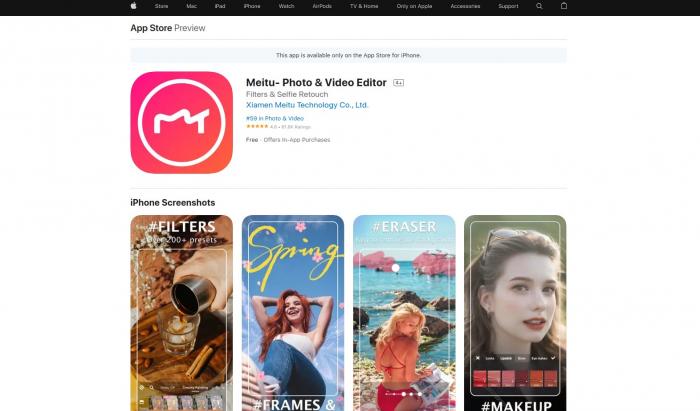This screenshot has height=411, width=700.
Task: Click the iPhone-only availability banner
Action: [348, 55]
